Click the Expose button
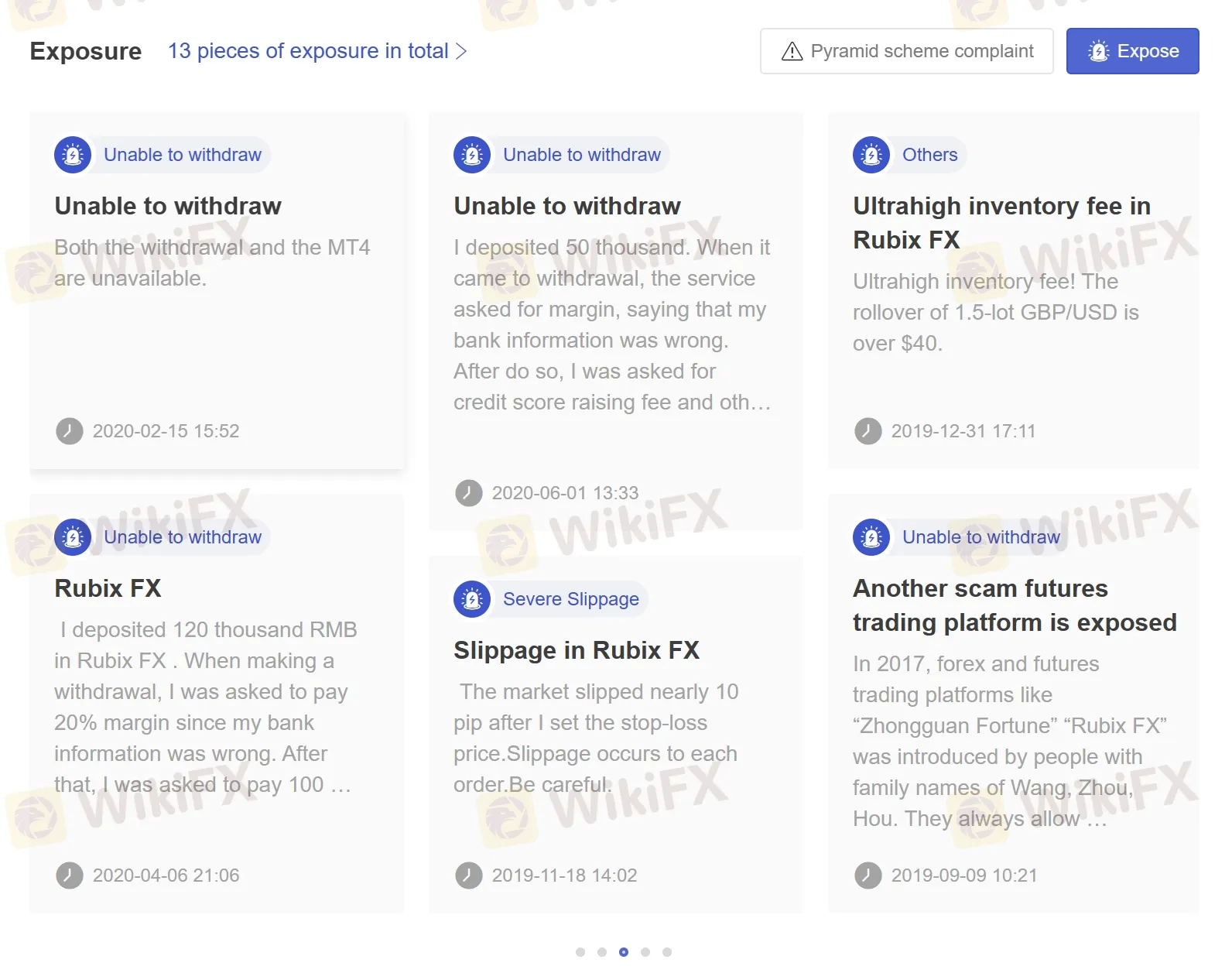Screen dimensions: 1232x980 point(1132,51)
